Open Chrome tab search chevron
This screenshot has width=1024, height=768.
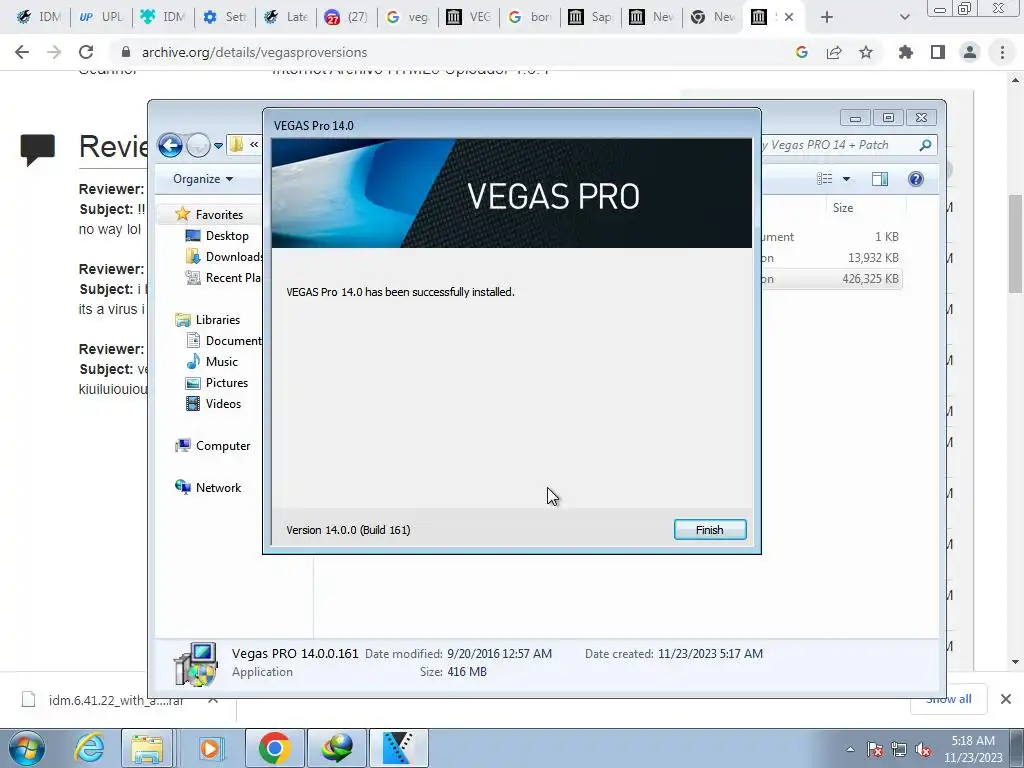click(x=904, y=17)
